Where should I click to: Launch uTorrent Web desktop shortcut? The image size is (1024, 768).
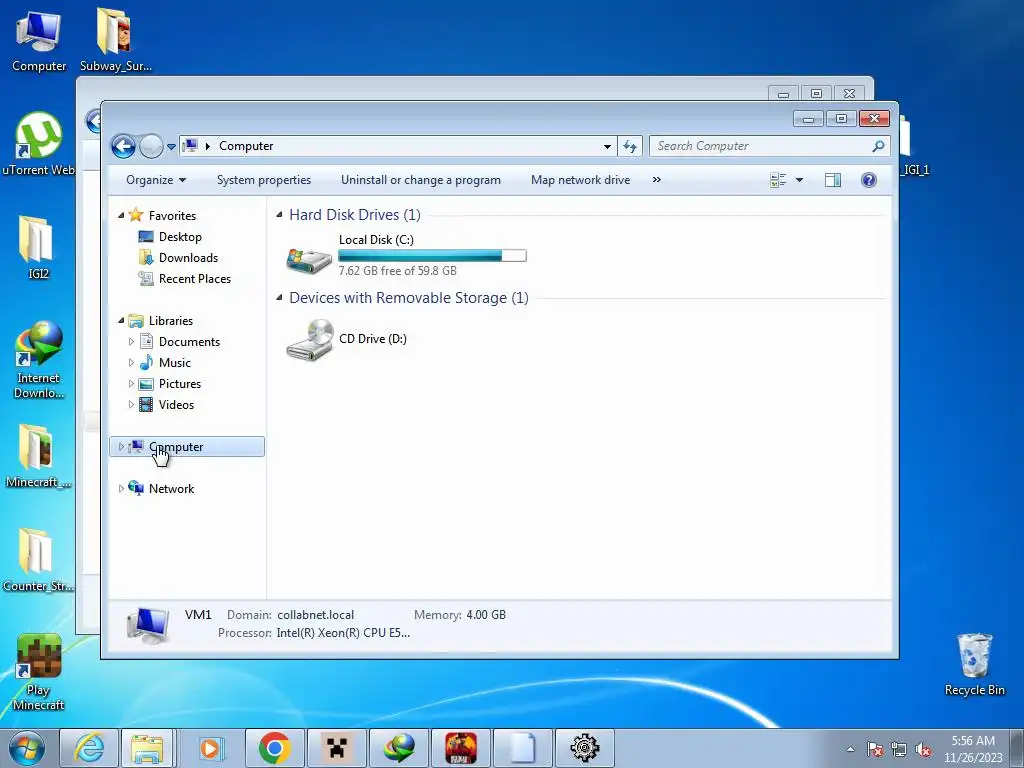click(38, 144)
